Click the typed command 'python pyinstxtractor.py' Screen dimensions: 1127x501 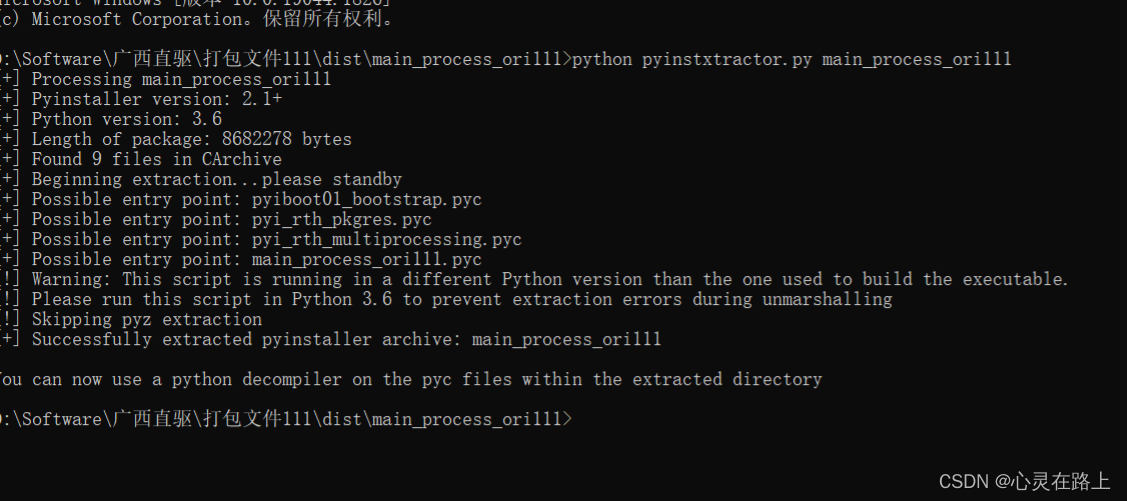[x=692, y=59]
